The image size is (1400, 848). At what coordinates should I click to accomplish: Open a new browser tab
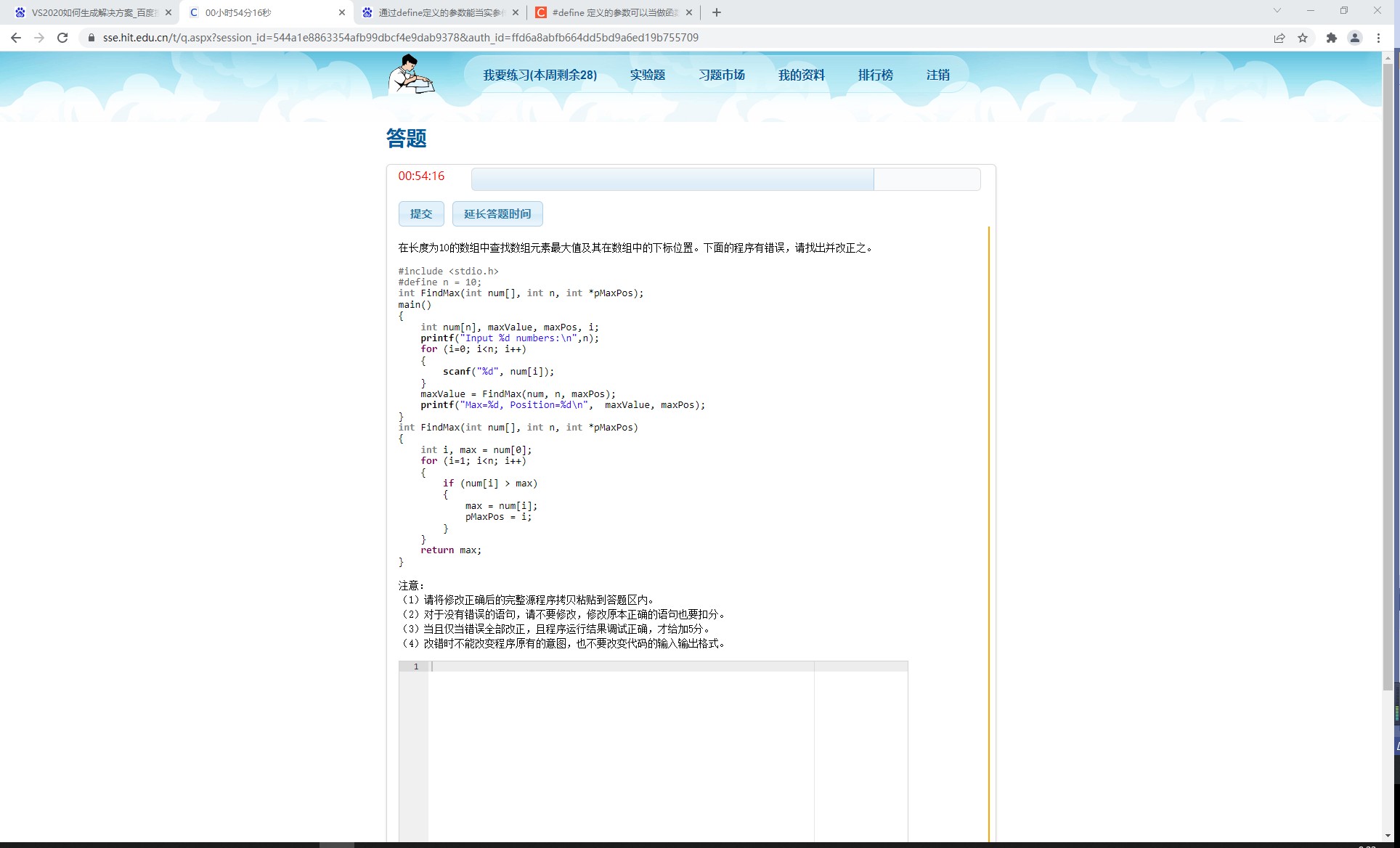point(717,12)
